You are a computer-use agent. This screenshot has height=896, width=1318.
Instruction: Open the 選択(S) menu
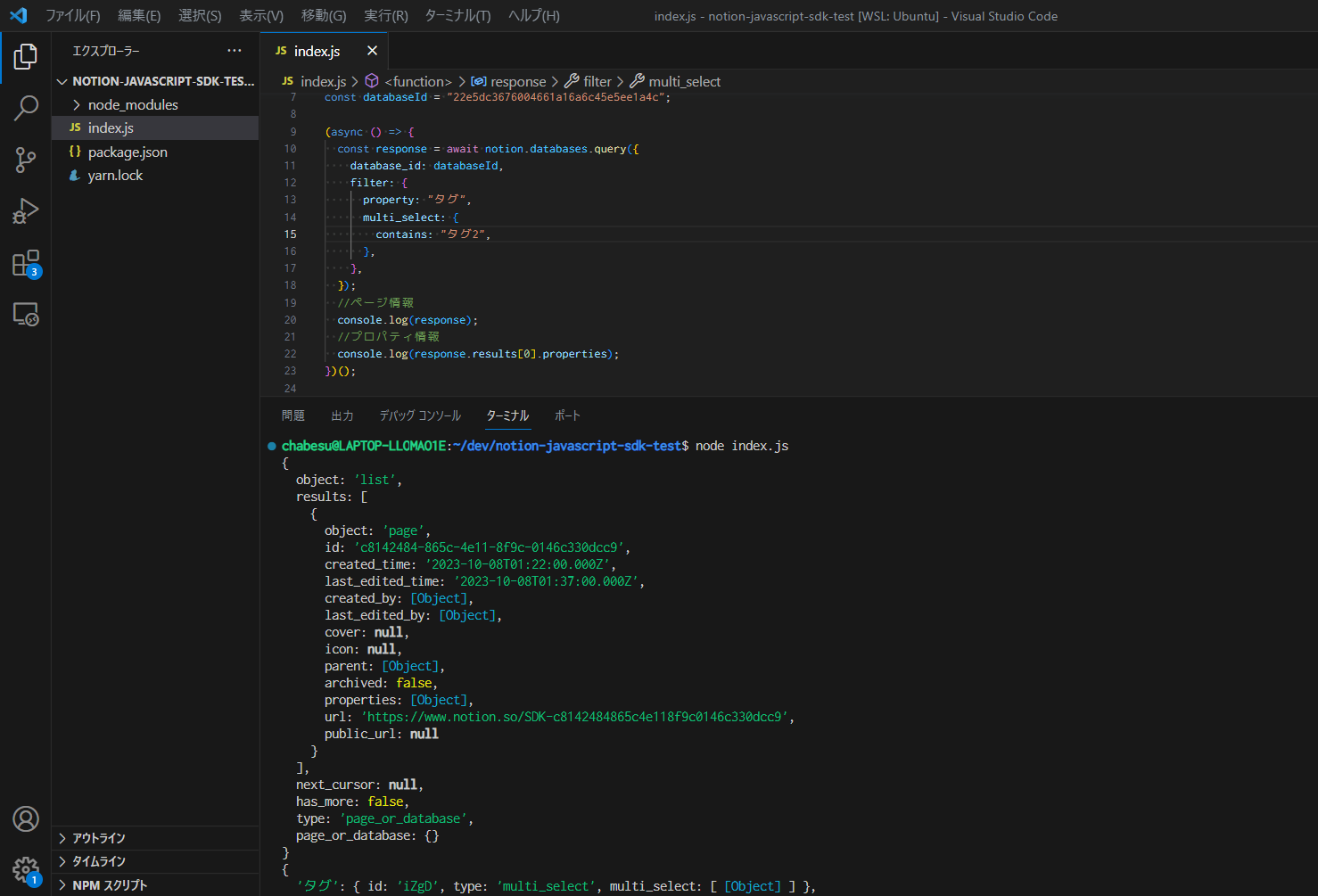pos(200,15)
